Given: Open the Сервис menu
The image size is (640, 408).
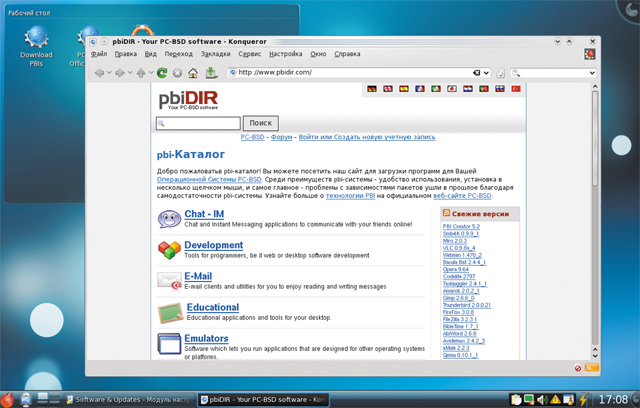Looking at the screenshot, I should 250,54.
